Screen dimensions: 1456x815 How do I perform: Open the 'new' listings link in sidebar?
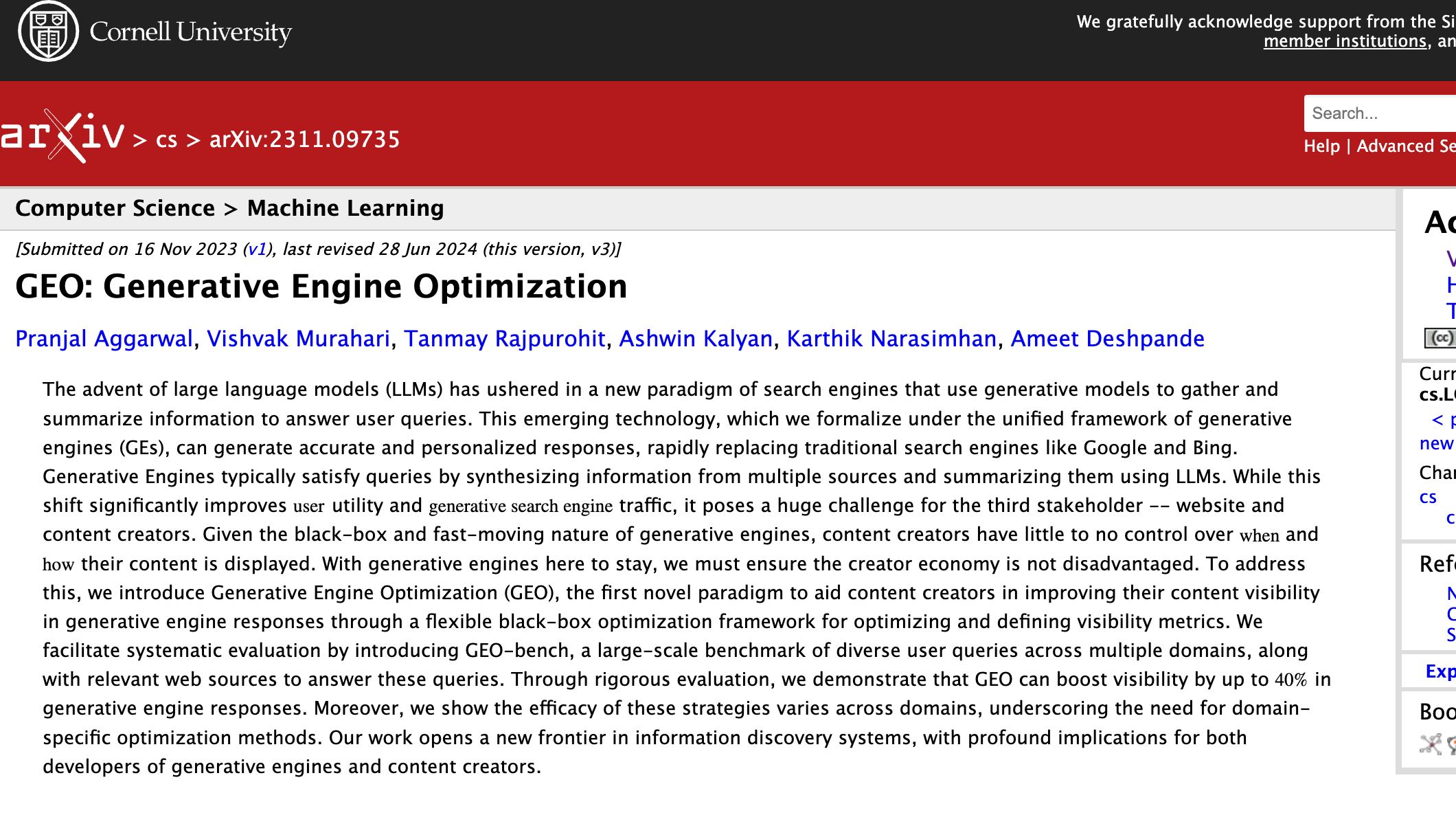click(x=1436, y=444)
